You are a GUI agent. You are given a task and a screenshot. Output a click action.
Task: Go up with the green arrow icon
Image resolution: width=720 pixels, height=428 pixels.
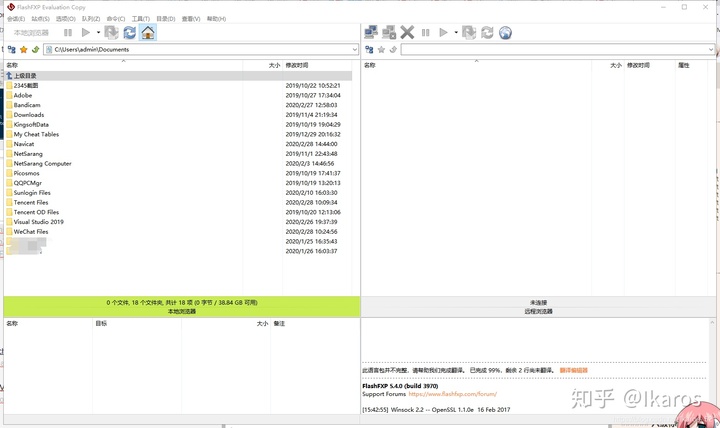click(35, 50)
